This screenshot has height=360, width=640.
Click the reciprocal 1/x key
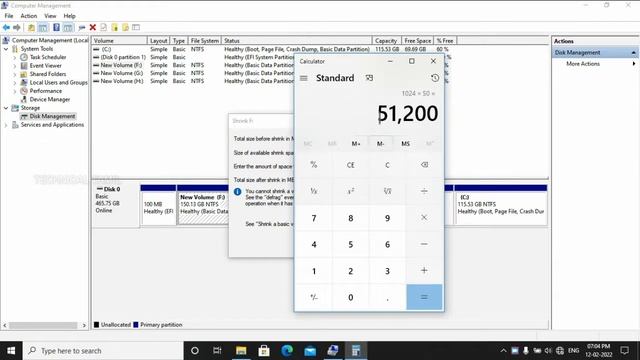[313, 191]
